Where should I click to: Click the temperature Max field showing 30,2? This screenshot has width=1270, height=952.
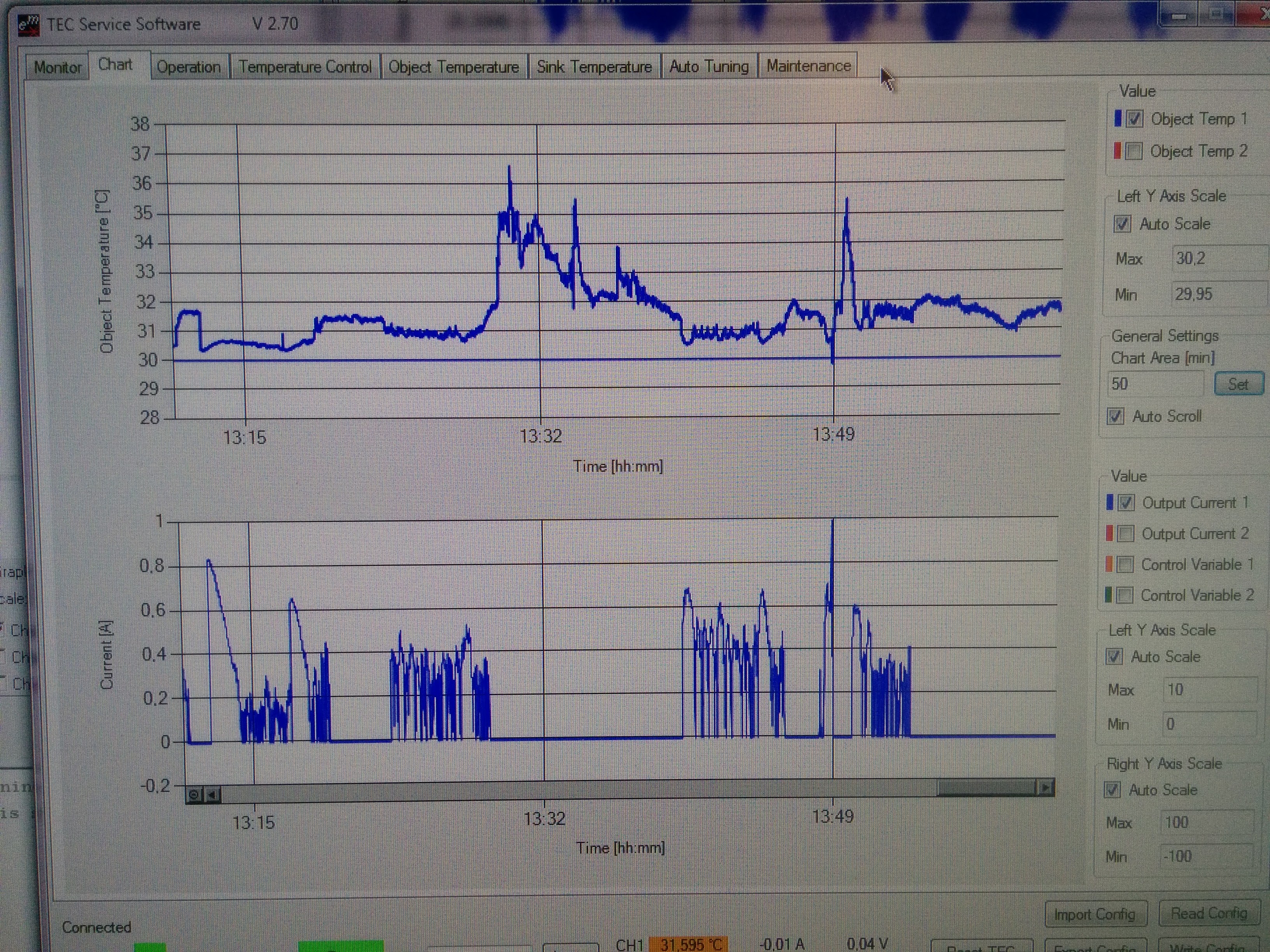pyautogui.click(x=1219, y=259)
